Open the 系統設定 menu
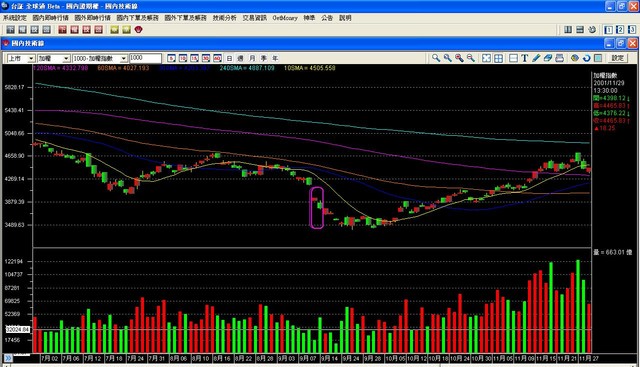This screenshot has height=367, width=640. coord(15,18)
